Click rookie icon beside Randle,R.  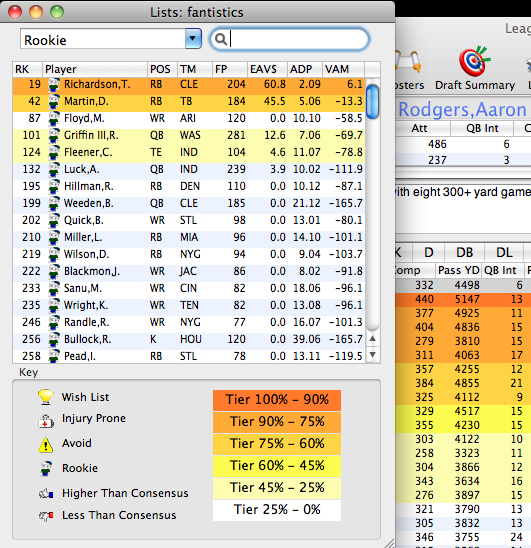53,323
